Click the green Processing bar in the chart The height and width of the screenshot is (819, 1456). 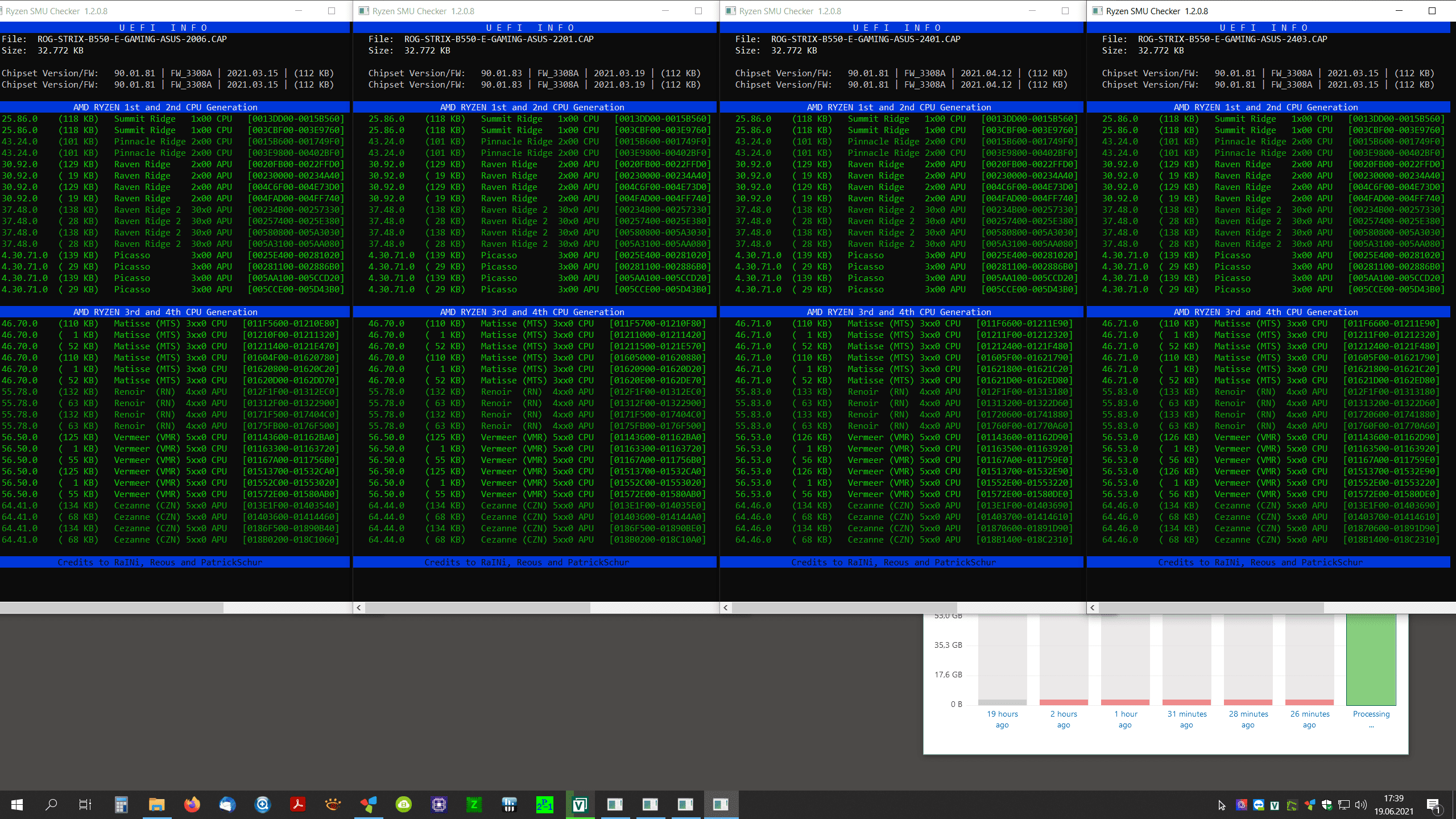[1371, 660]
